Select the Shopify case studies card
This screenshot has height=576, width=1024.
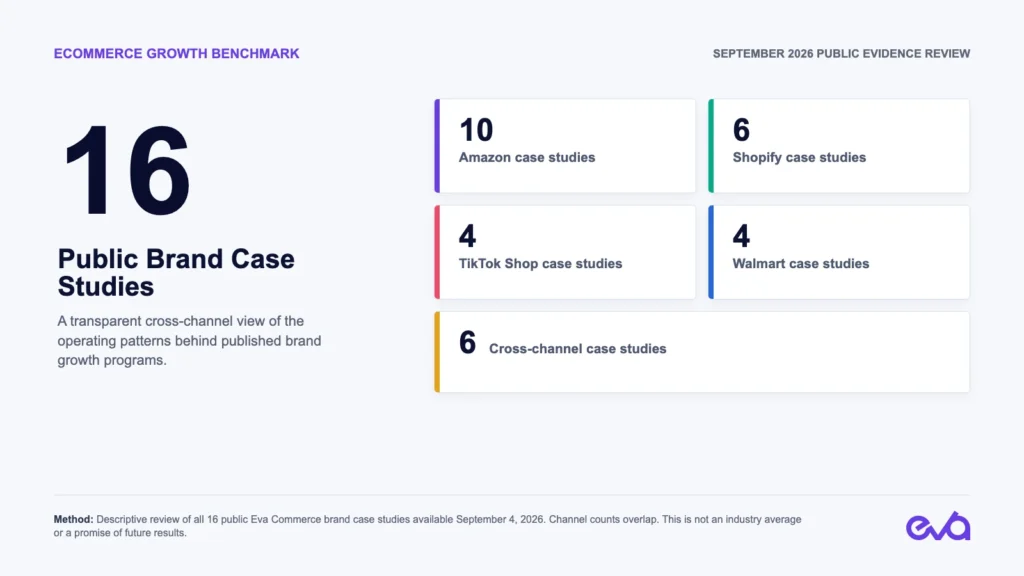click(839, 146)
